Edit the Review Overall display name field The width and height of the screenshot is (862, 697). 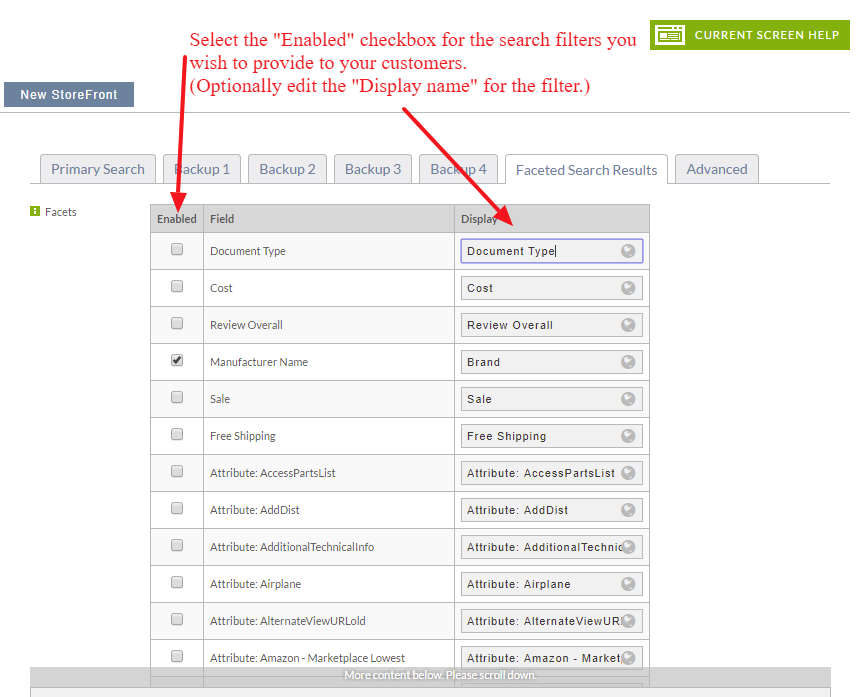551,325
